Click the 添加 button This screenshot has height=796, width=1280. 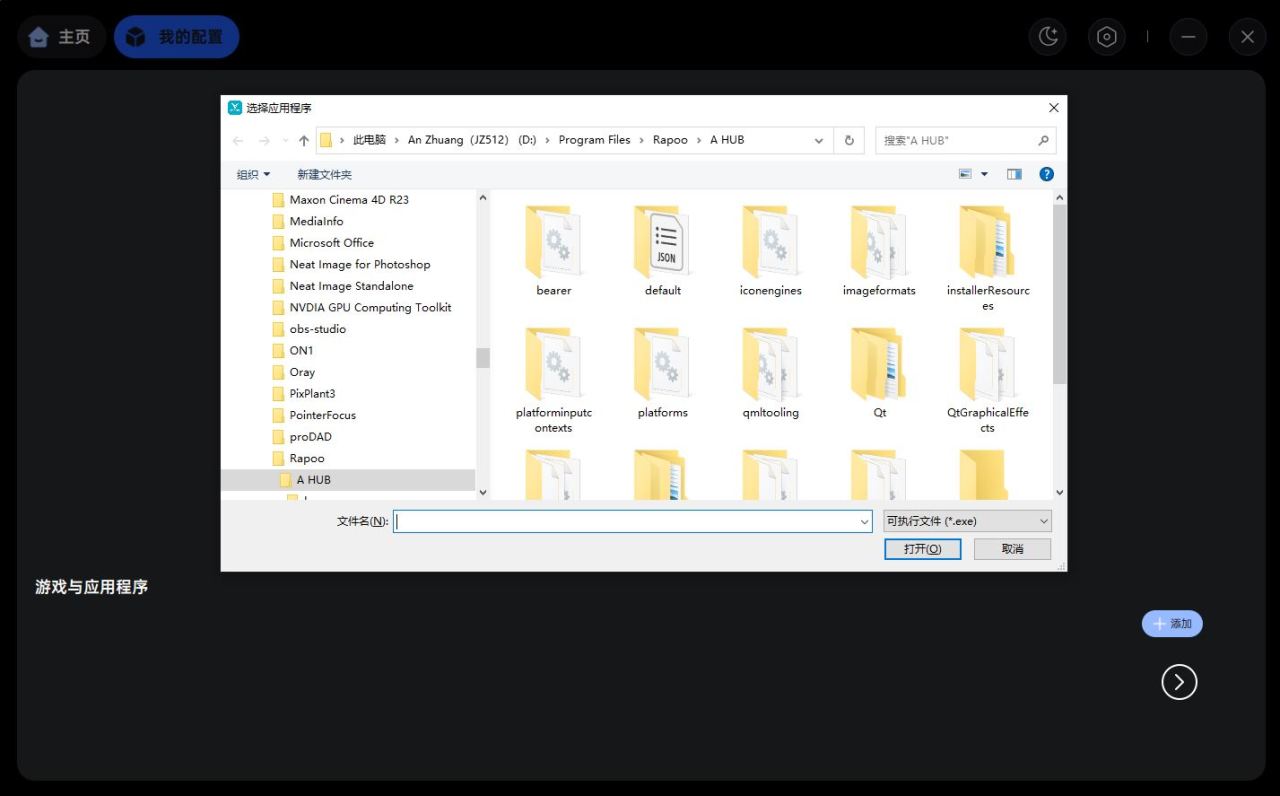[x=1172, y=624]
